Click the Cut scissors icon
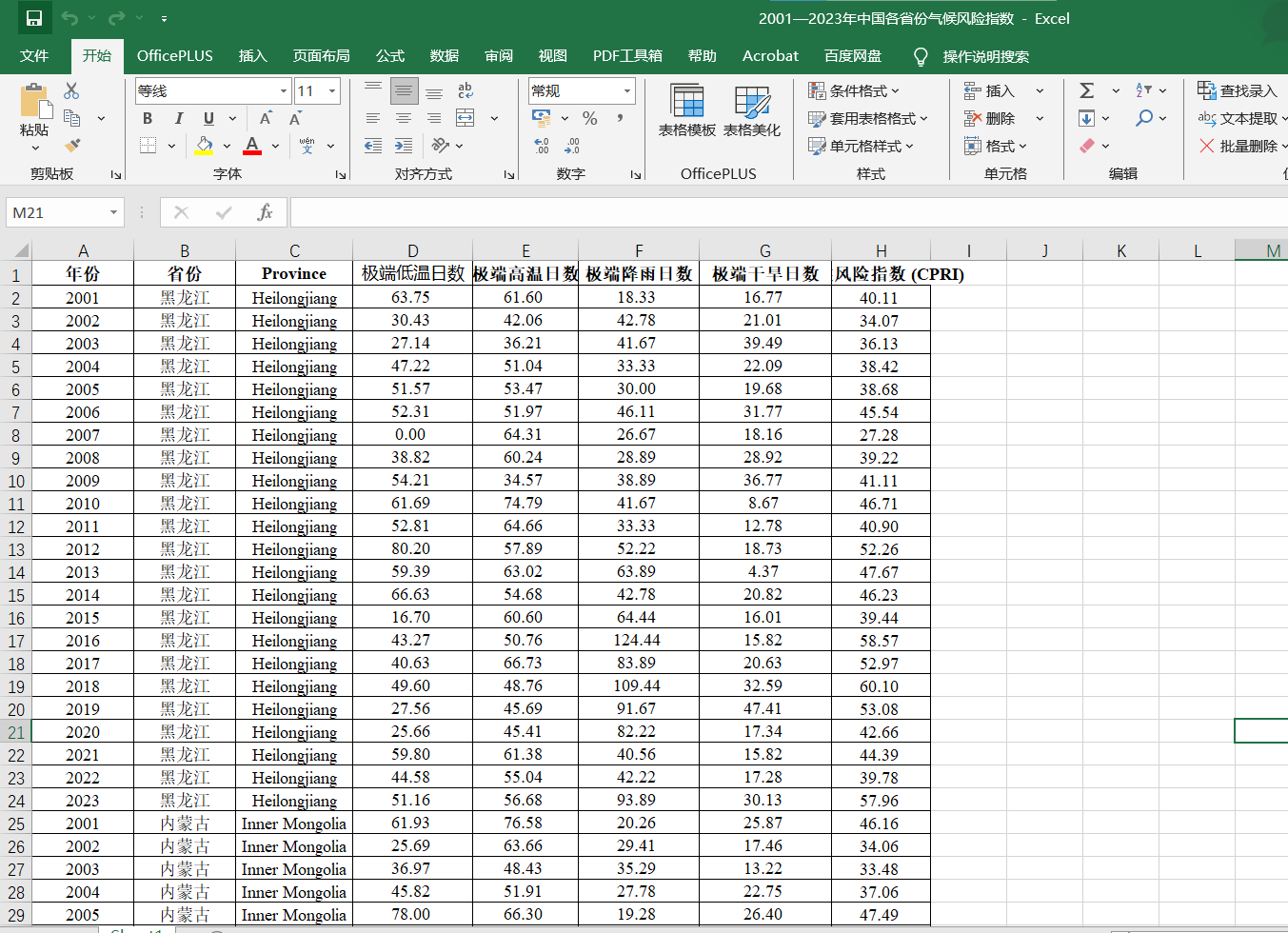Image resolution: width=1288 pixels, height=933 pixels. 71,90
